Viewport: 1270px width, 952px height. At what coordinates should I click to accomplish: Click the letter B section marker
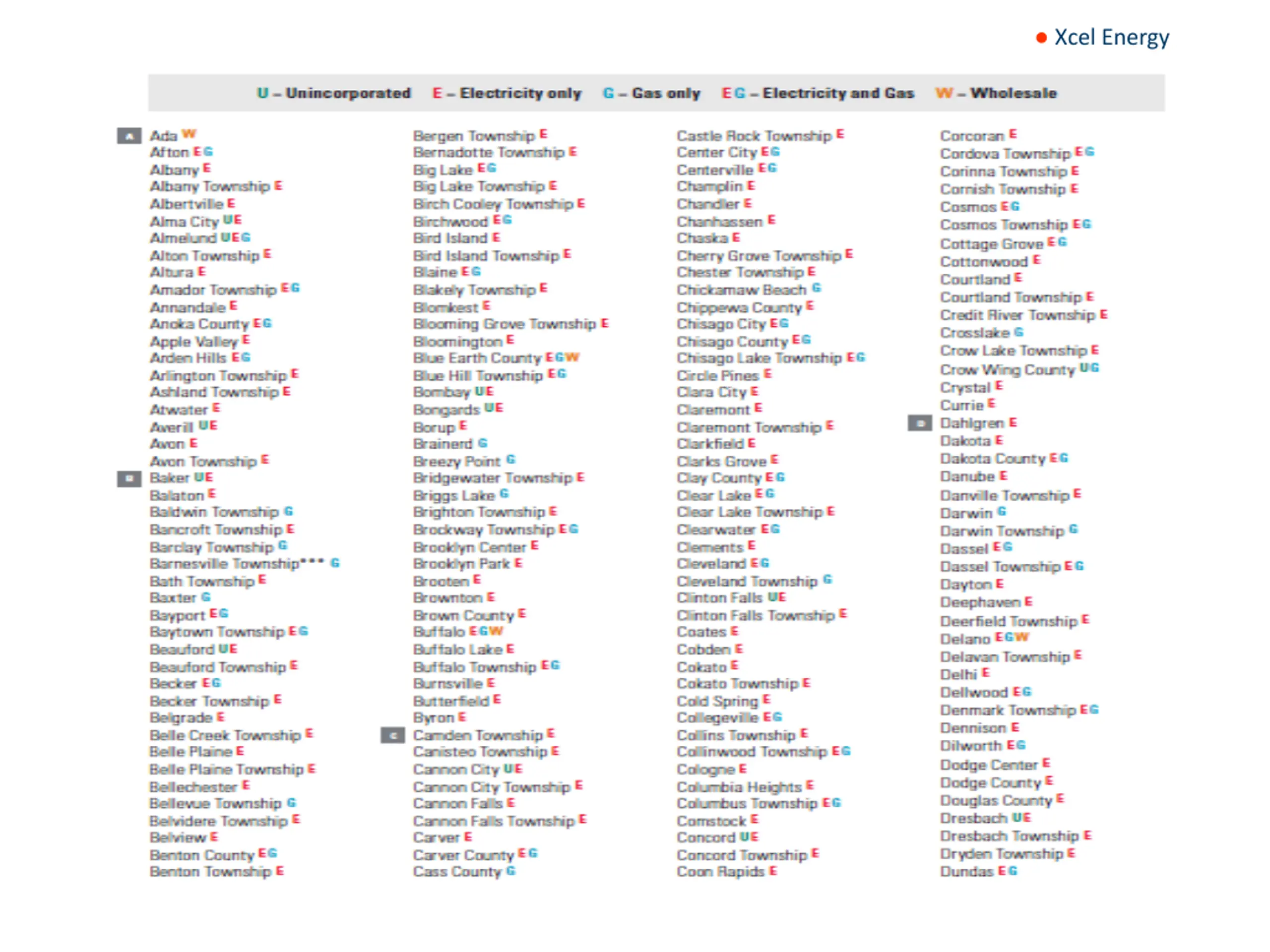[x=129, y=478]
